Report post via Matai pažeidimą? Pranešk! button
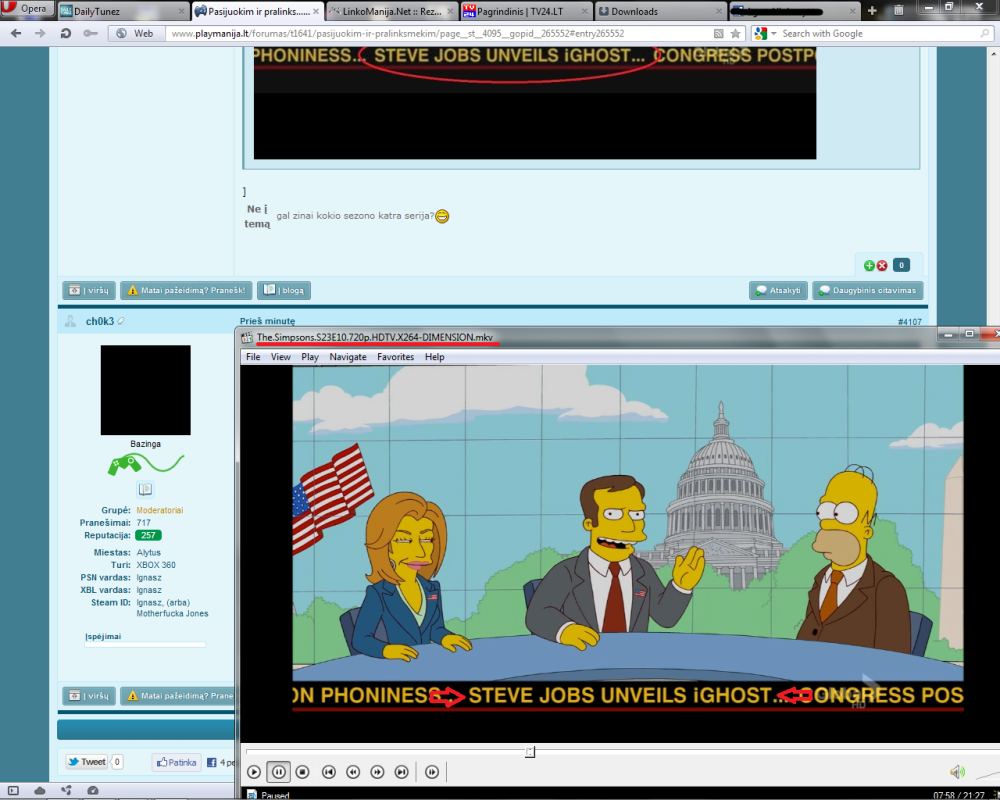 click(x=186, y=290)
